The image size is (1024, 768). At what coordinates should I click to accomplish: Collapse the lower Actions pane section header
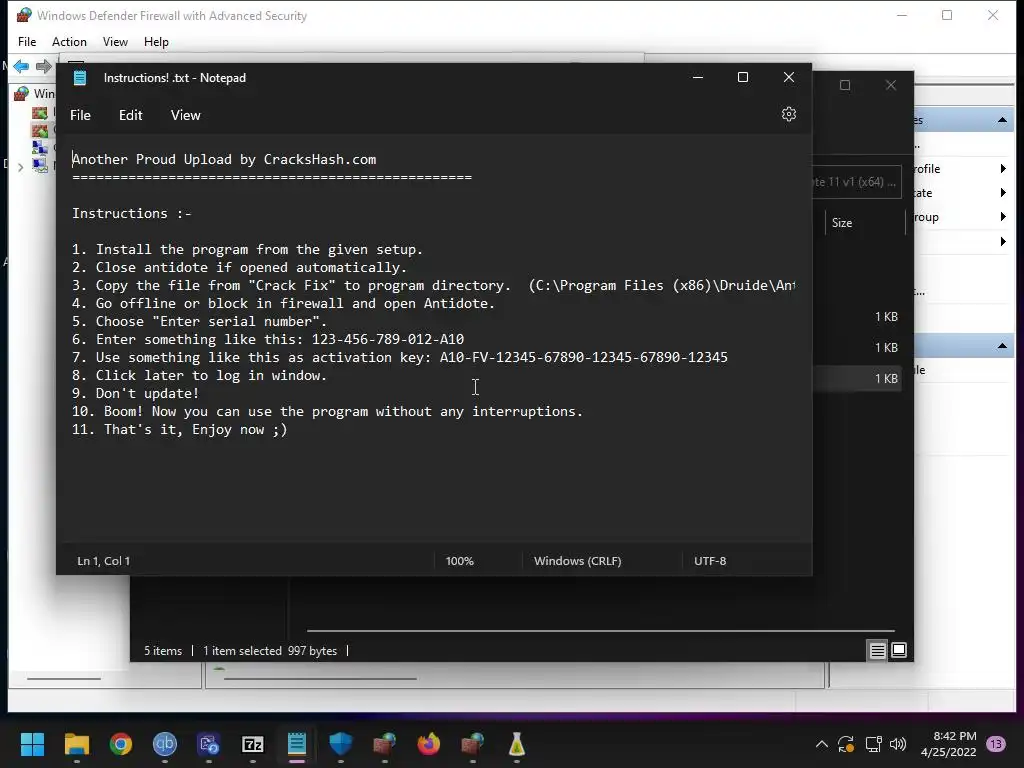pyautogui.click(x=1002, y=346)
